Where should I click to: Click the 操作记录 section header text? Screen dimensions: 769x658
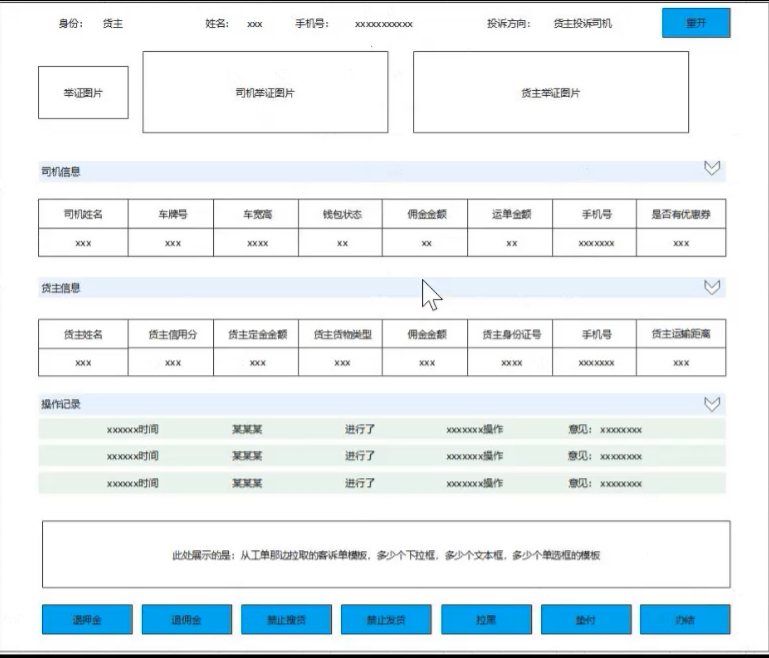(x=61, y=404)
